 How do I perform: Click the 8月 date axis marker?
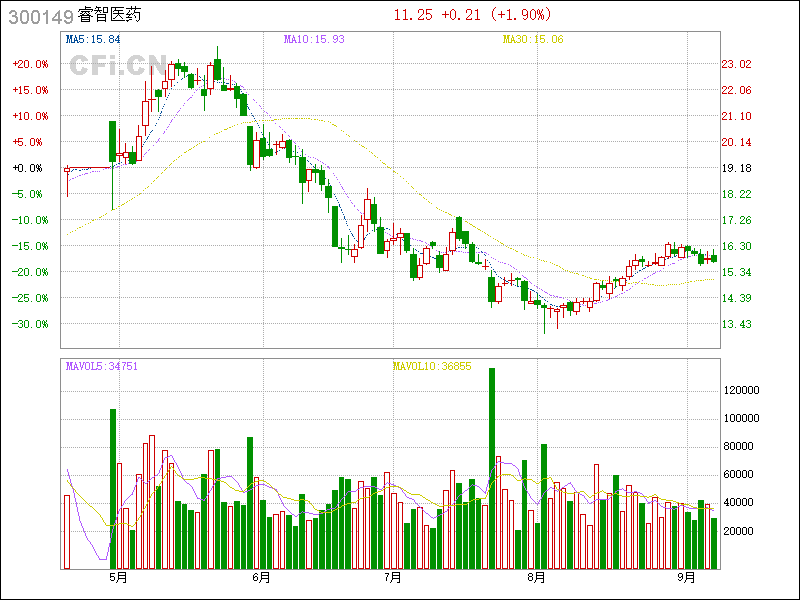pyautogui.click(x=537, y=577)
